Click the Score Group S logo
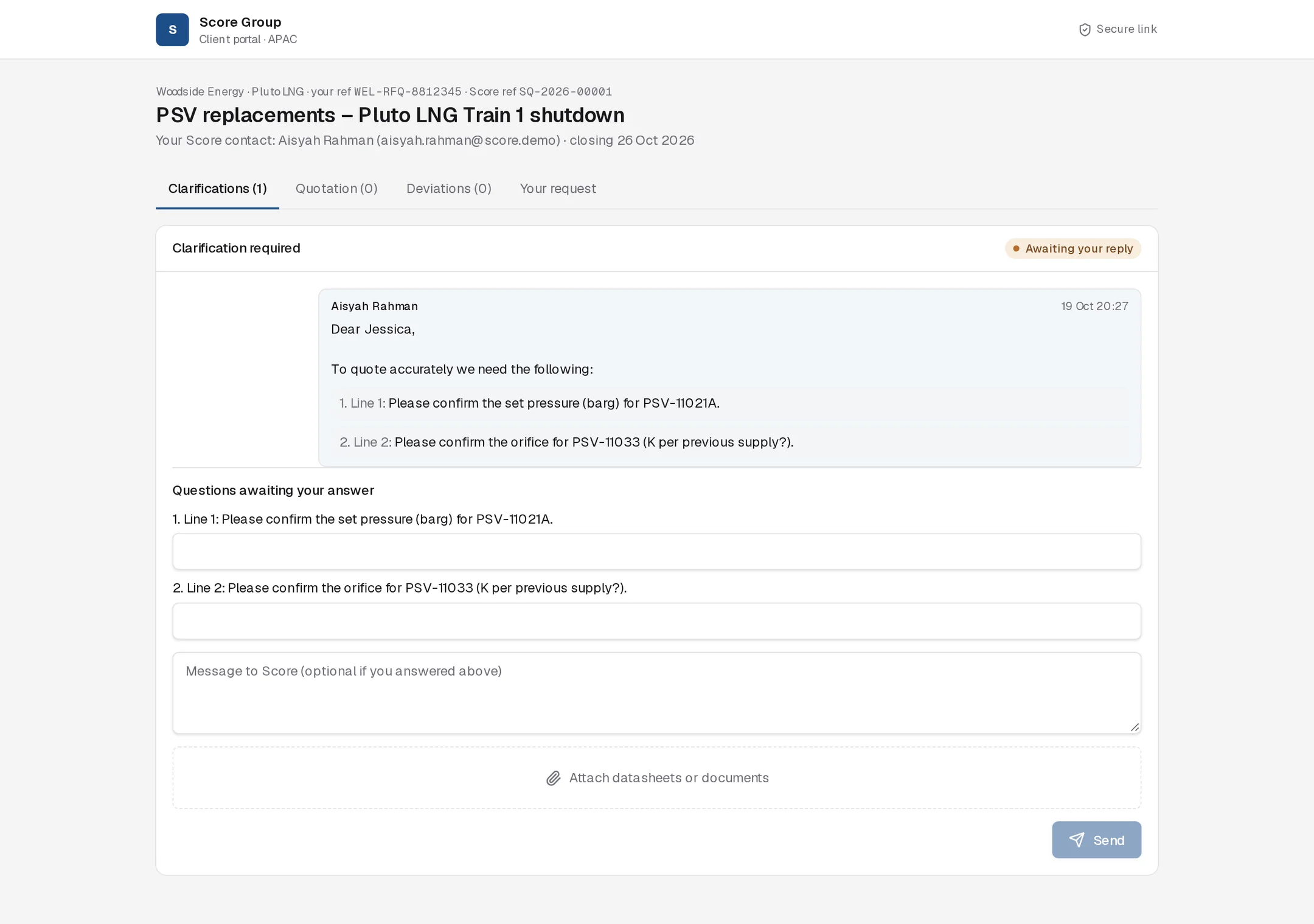This screenshot has height=924, width=1314. pos(172,30)
